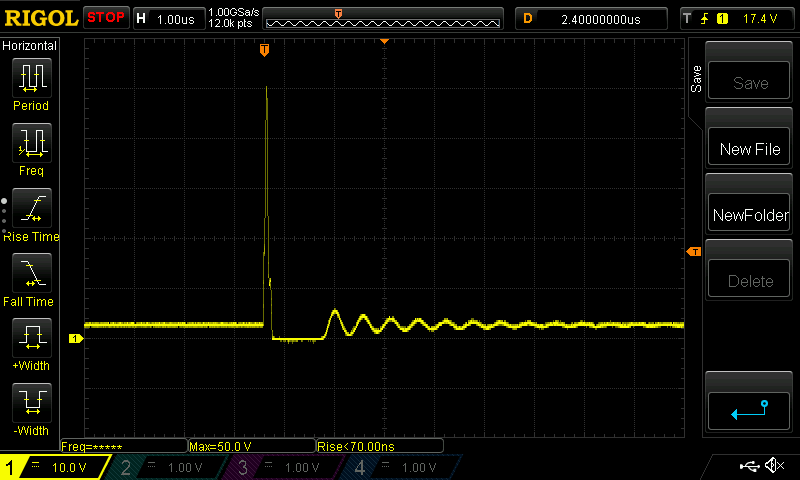
Task: Click the Horizontal menu label
Action: [30, 46]
